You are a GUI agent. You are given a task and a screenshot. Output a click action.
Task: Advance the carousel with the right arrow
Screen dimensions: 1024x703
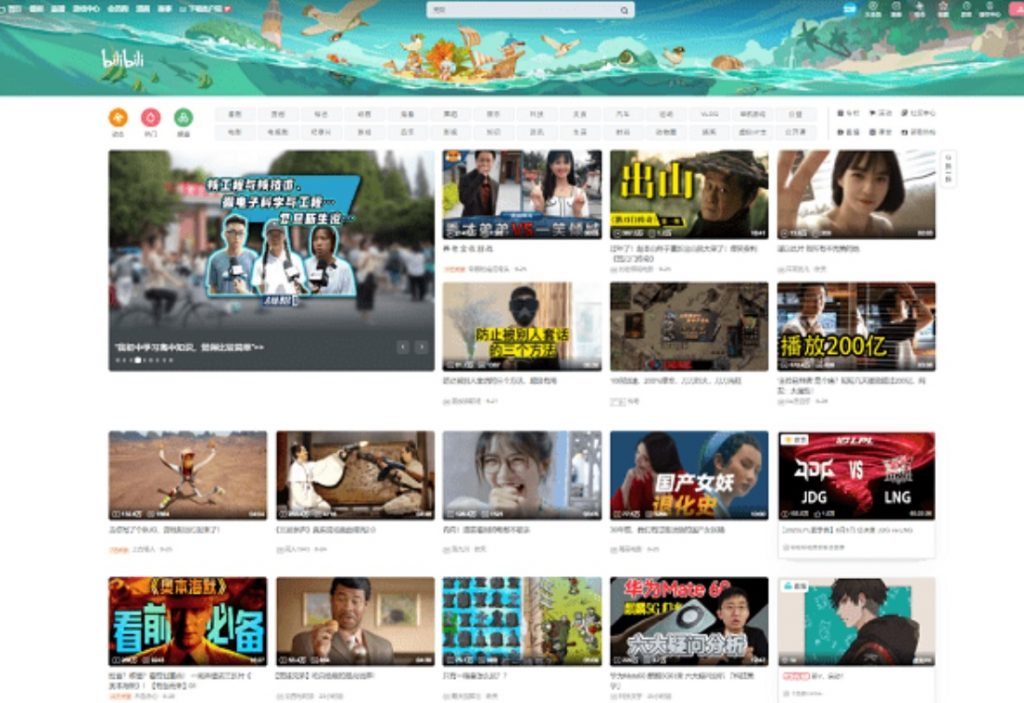click(421, 347)
